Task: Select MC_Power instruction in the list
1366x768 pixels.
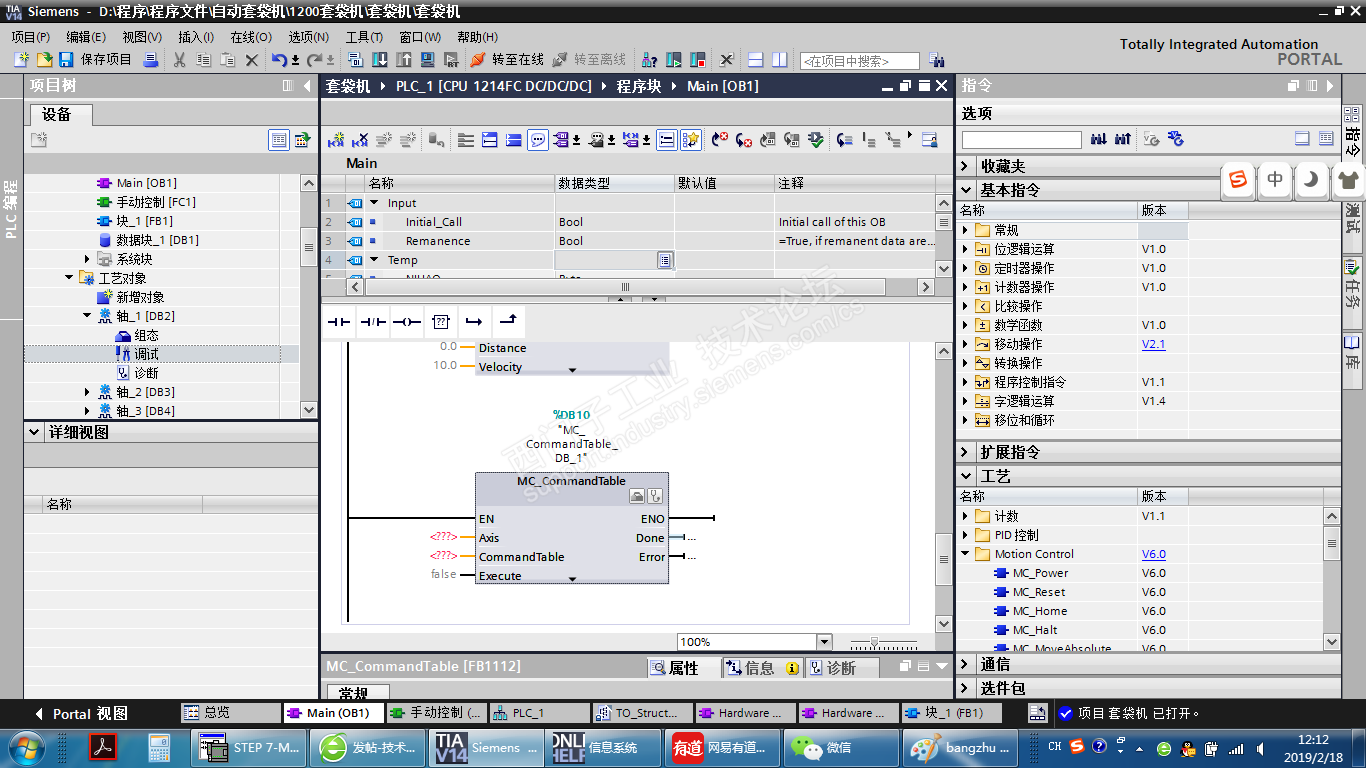Action: pos(1040,573)
